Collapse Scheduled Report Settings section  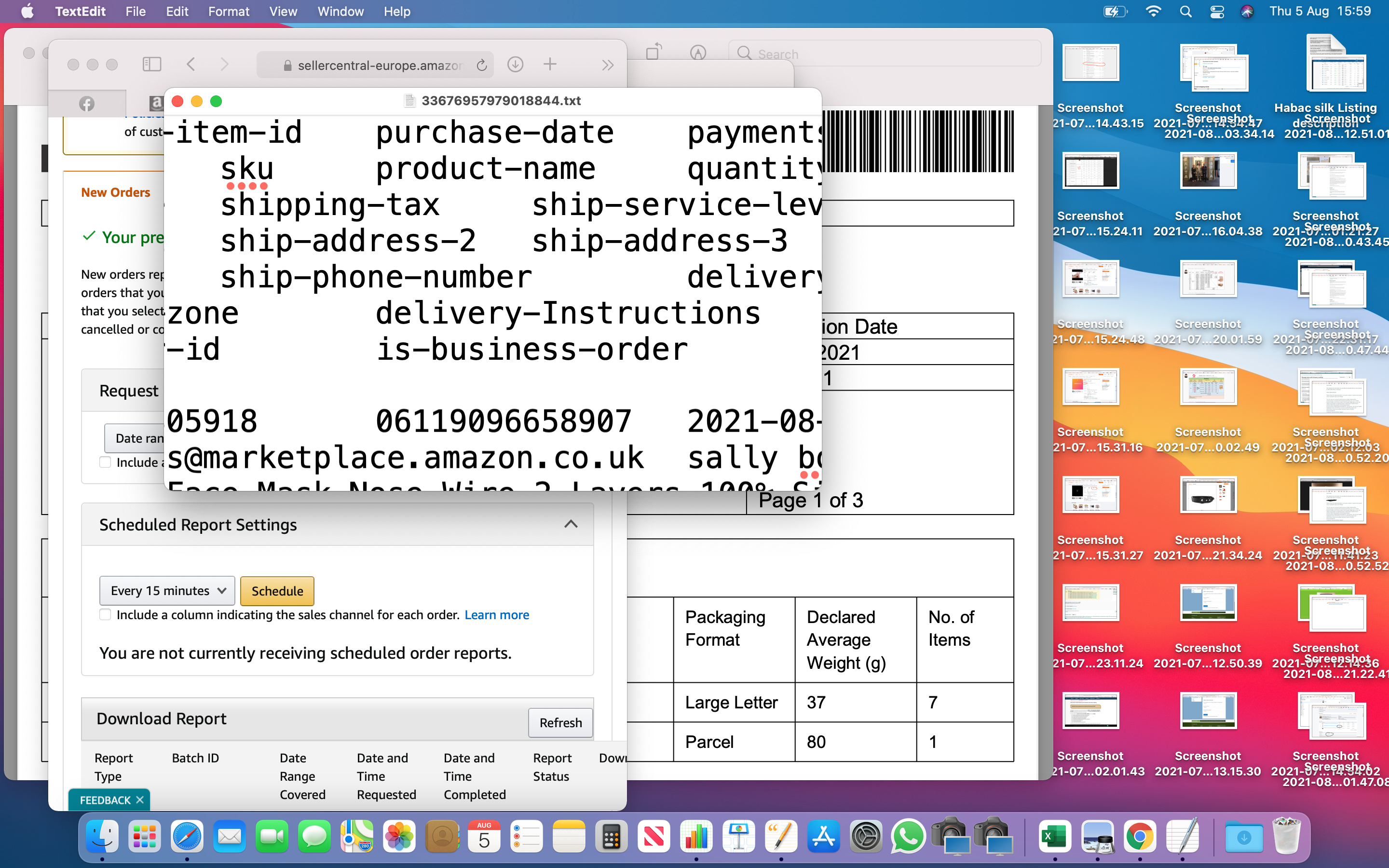pyautogui.click(x=571, y=524)
